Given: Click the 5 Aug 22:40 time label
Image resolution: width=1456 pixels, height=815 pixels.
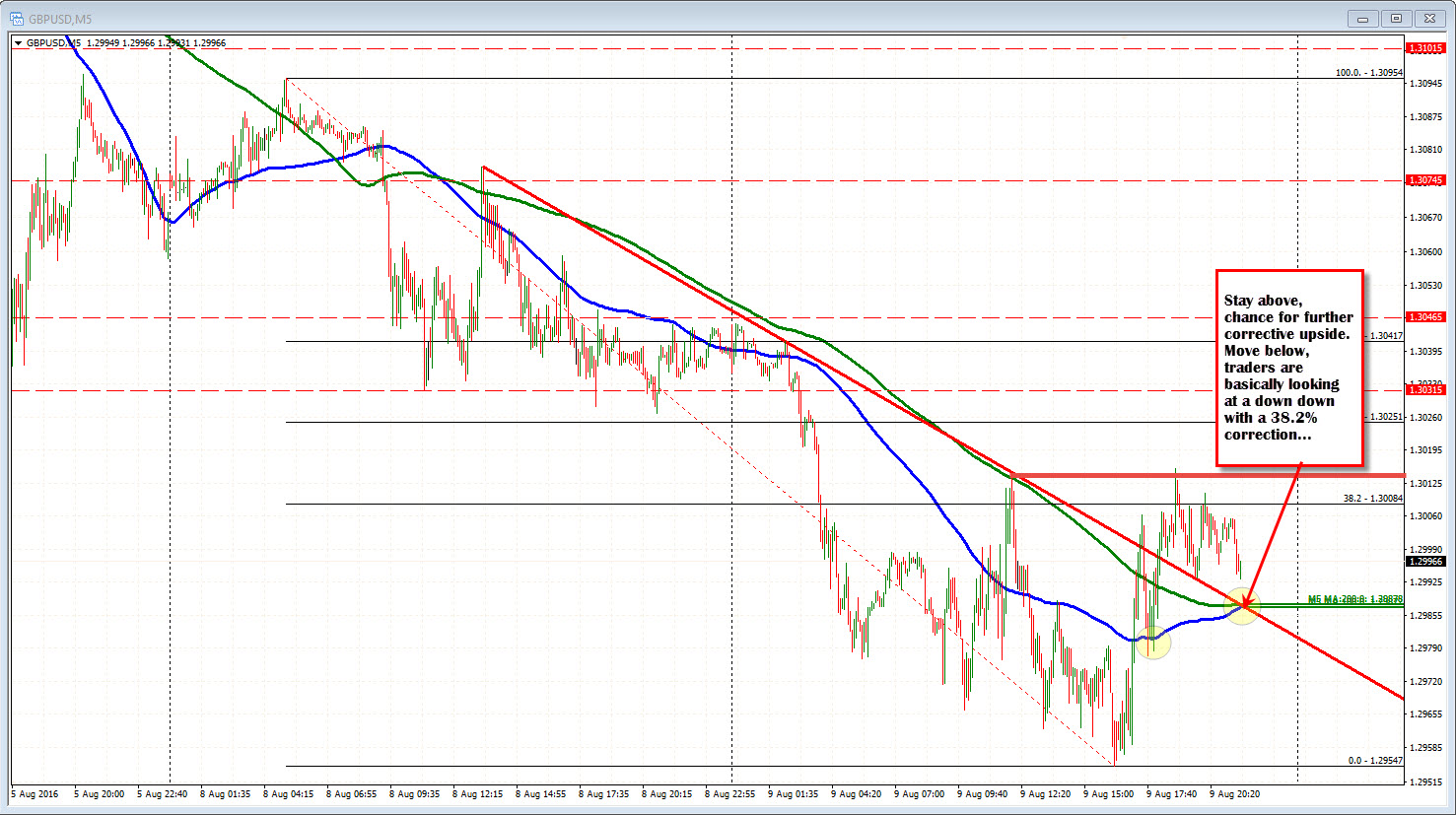Looking at the screenshot, I should click(x=163, y=793).
